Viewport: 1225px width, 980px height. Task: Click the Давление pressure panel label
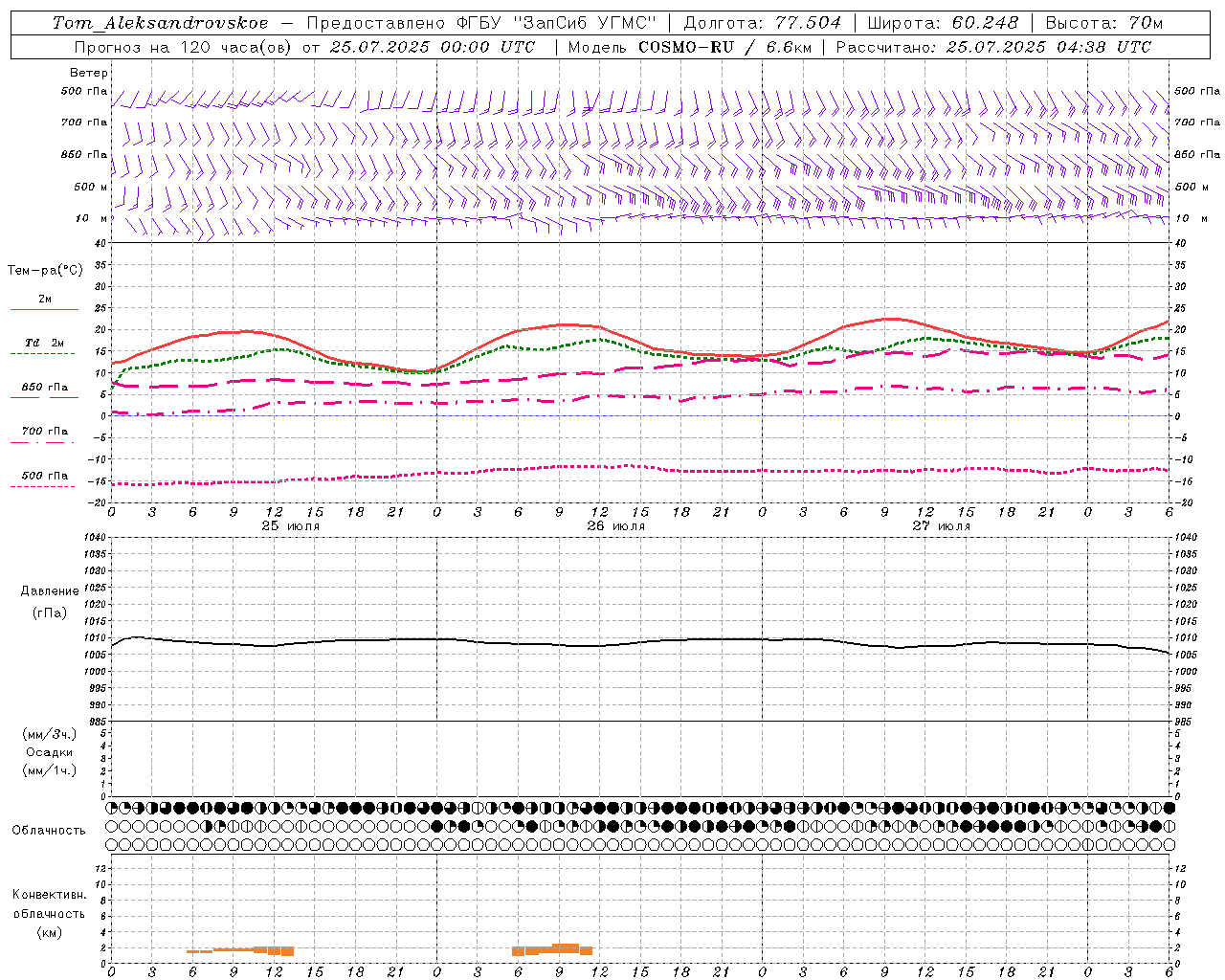pyautogui.click(x=50, y=590)
